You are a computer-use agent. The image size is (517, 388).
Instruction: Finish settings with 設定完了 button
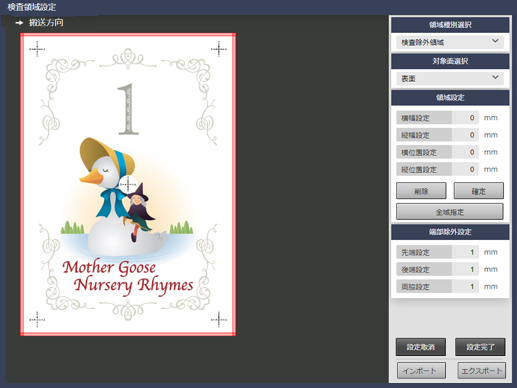(480, 347)
